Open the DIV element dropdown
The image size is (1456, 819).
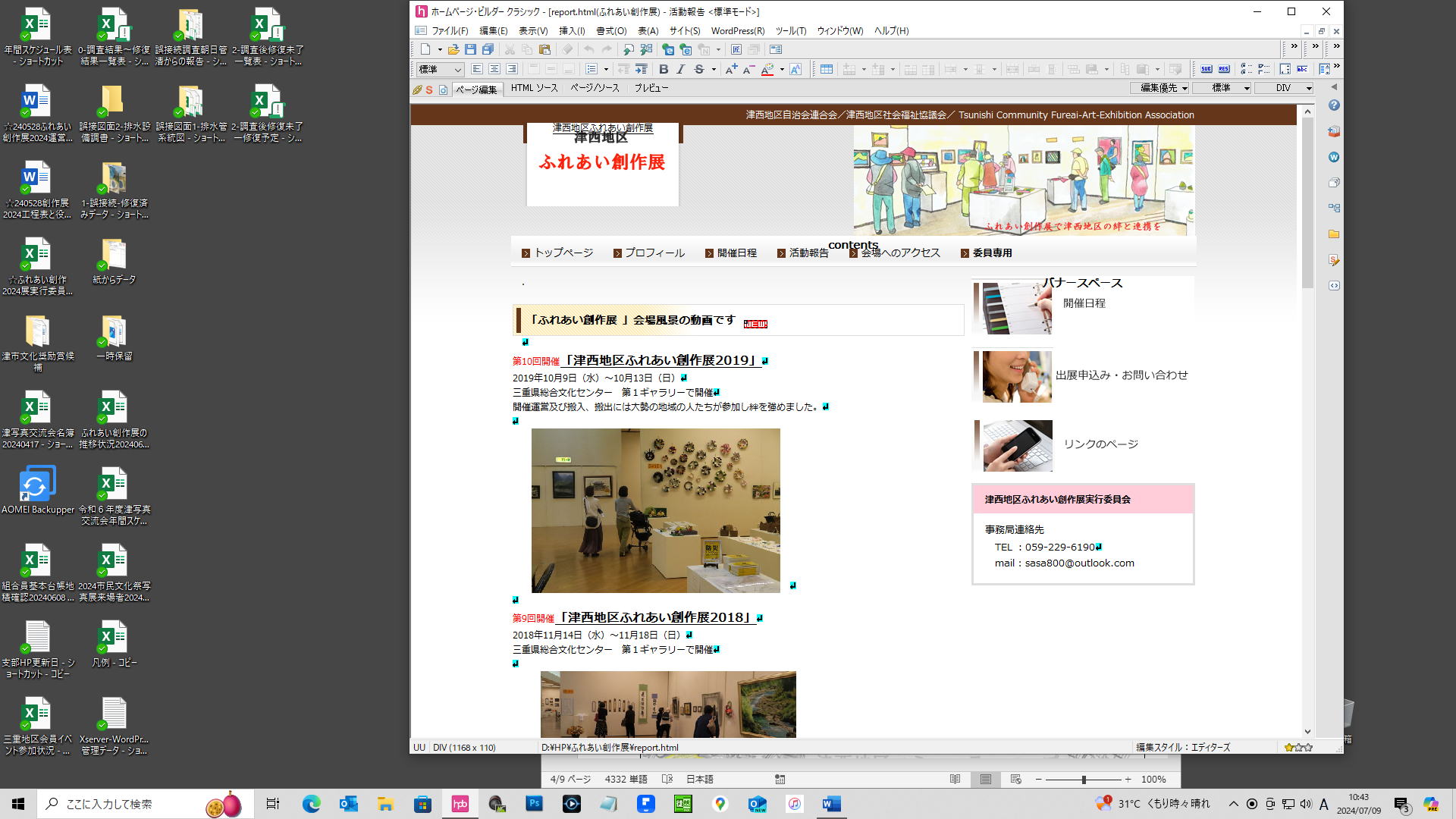point(1283,88)
